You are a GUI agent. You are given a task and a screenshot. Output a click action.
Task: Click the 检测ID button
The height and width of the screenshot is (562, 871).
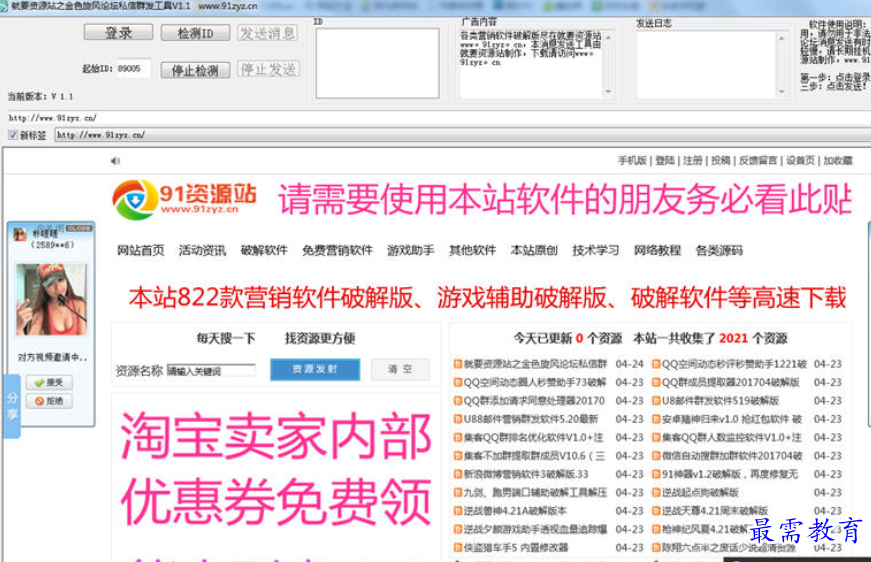[195, 33]
